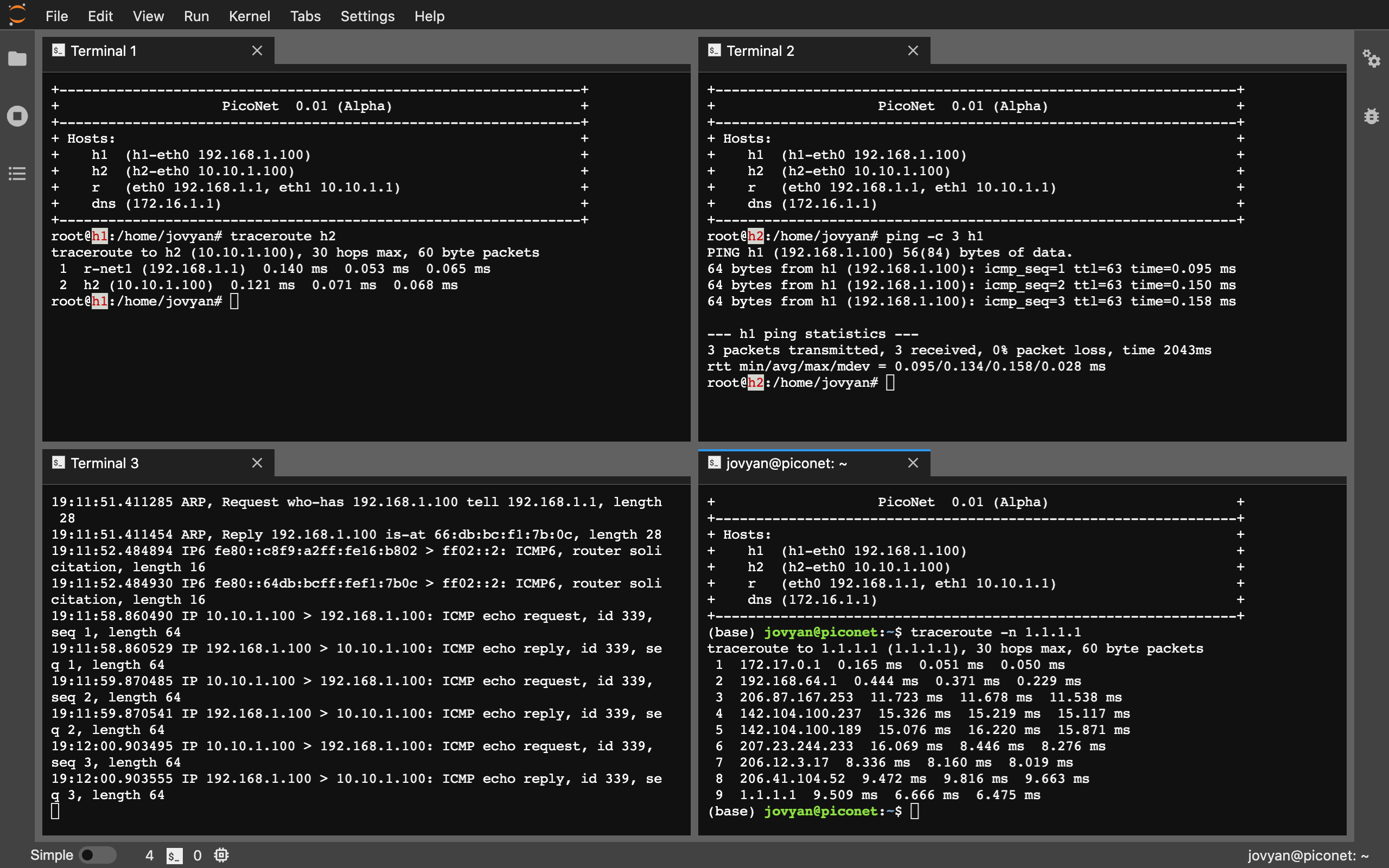The height and width of the screenshot is (868, 1389).
Task: Open the Run menu
Action: pyautogui.click(x=196, y=16)
